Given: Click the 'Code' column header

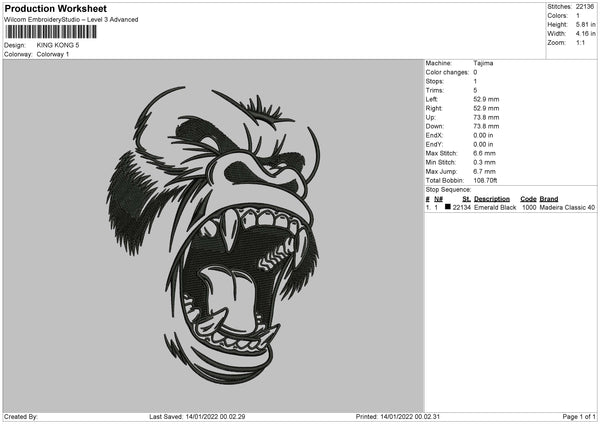Looking at the screenshot, I should [x=528, y=199].
